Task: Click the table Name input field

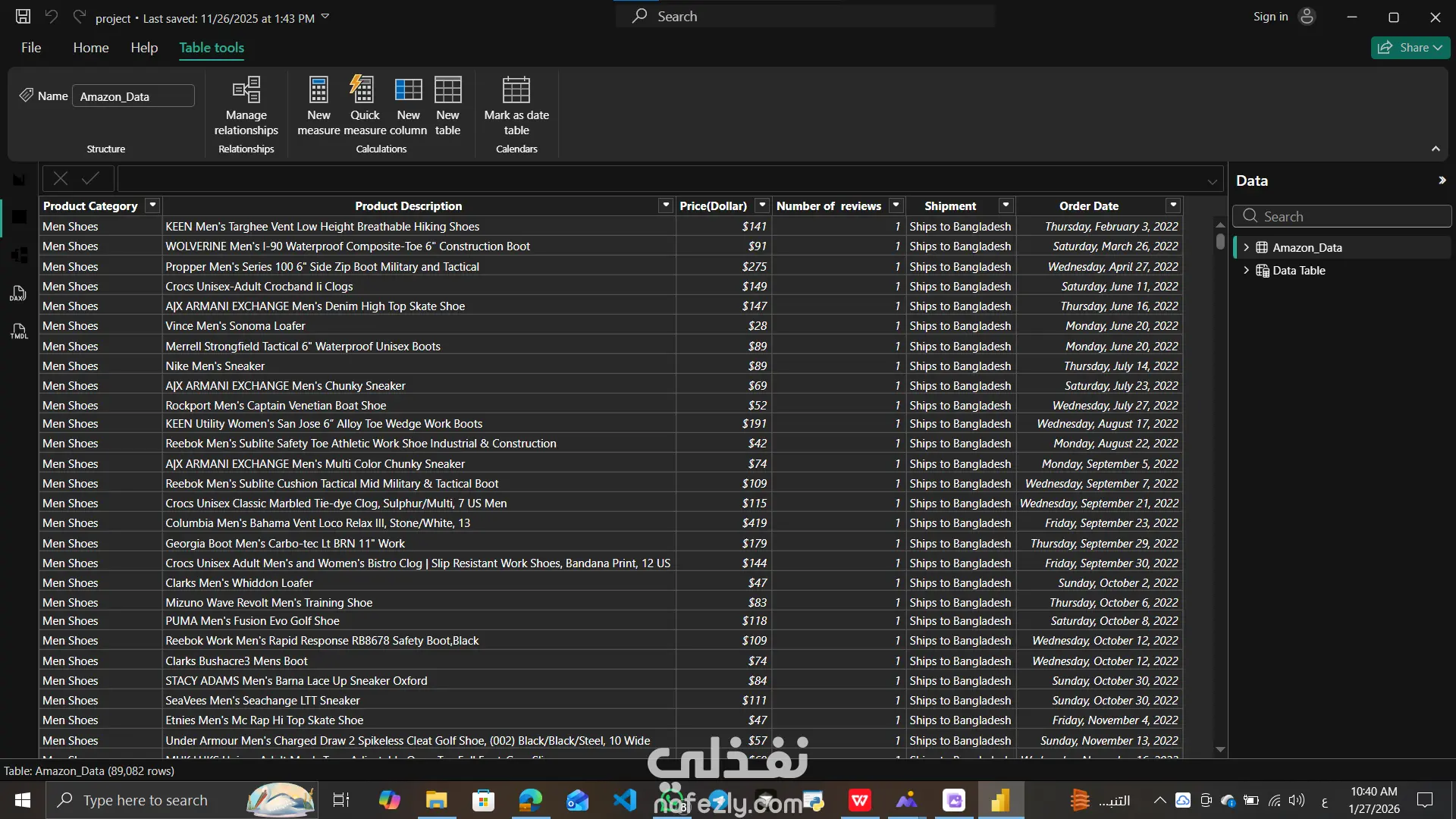Action: pos(133,96)
